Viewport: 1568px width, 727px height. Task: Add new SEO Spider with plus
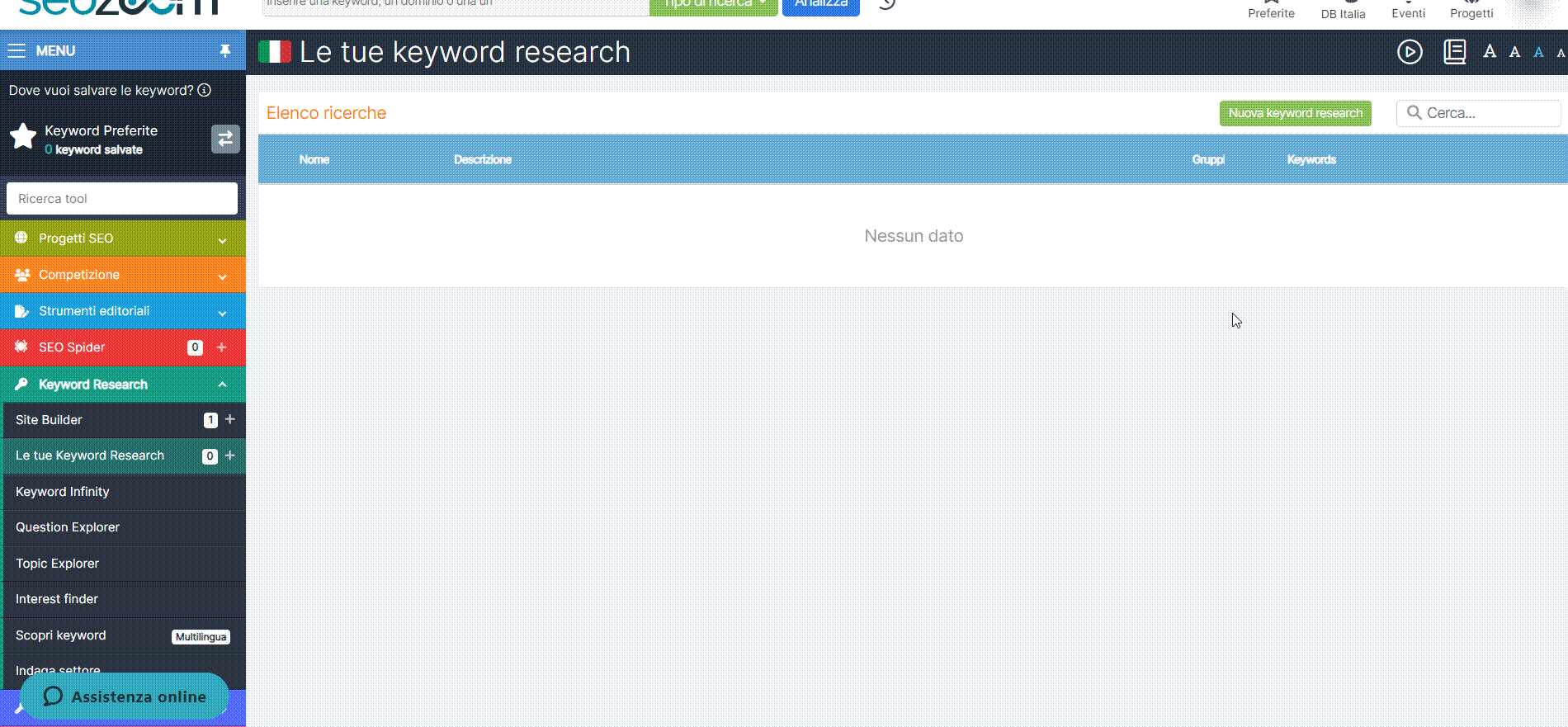point(222,347)
